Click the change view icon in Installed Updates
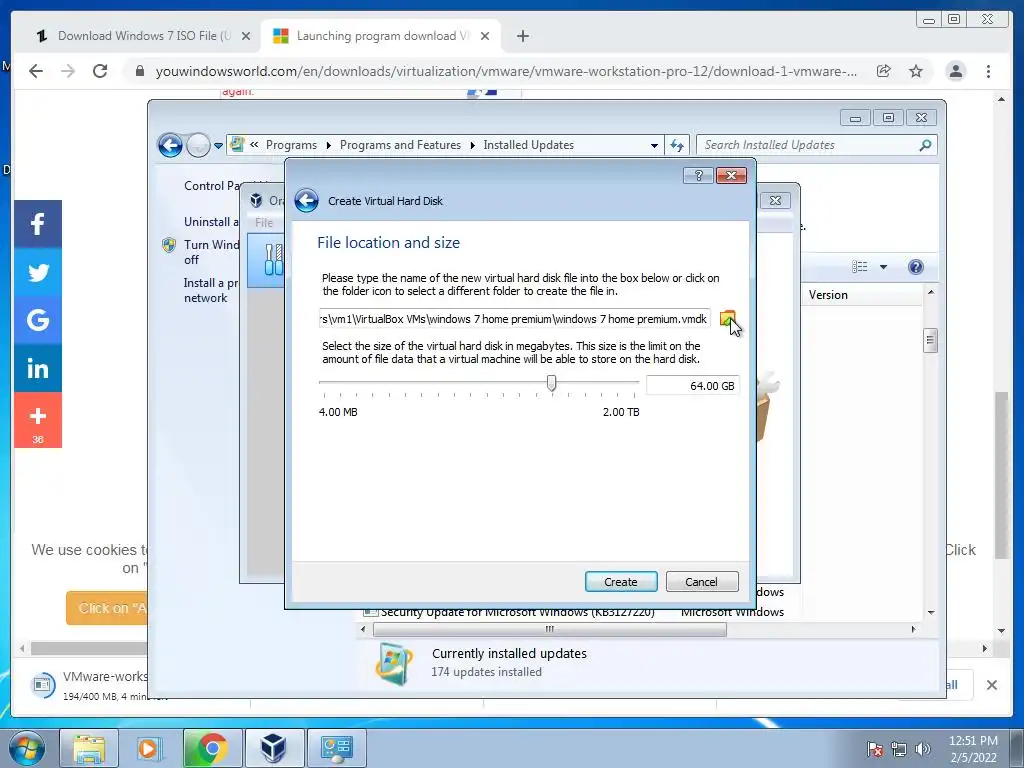The height and width of the screenshot is (768, 1024). tap(859, 266)
